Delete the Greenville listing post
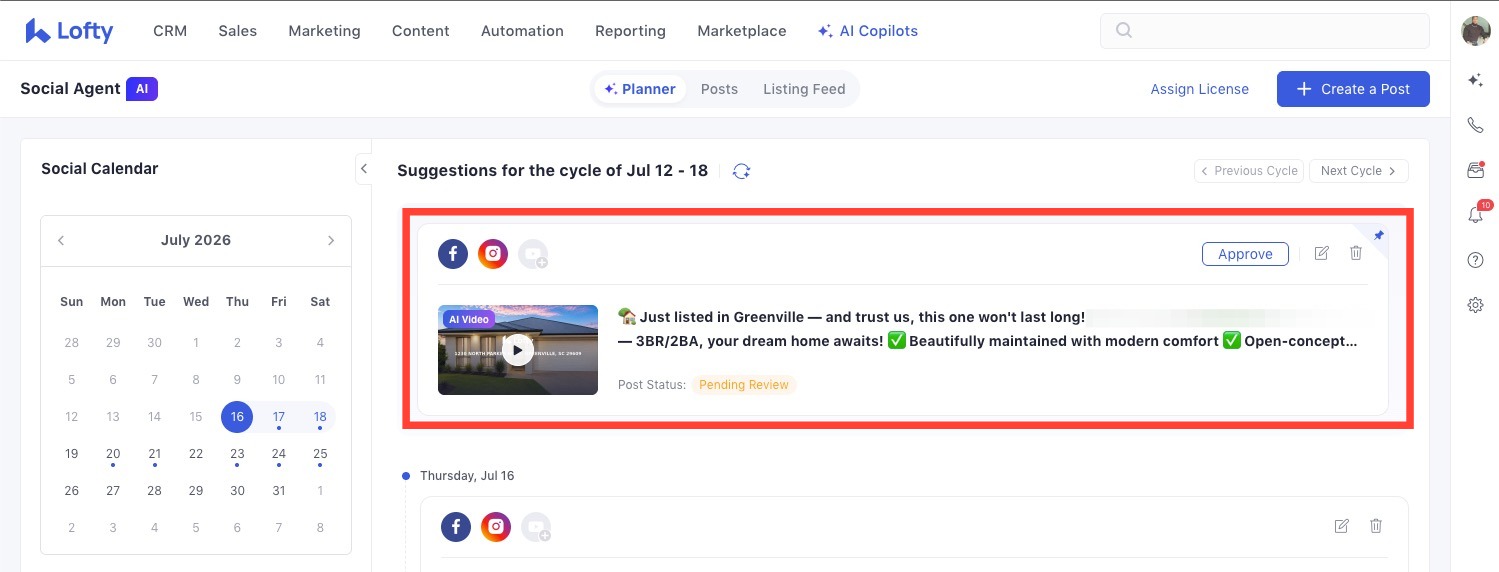Viewport: 1499px width, 572px height. (1356, 253)
